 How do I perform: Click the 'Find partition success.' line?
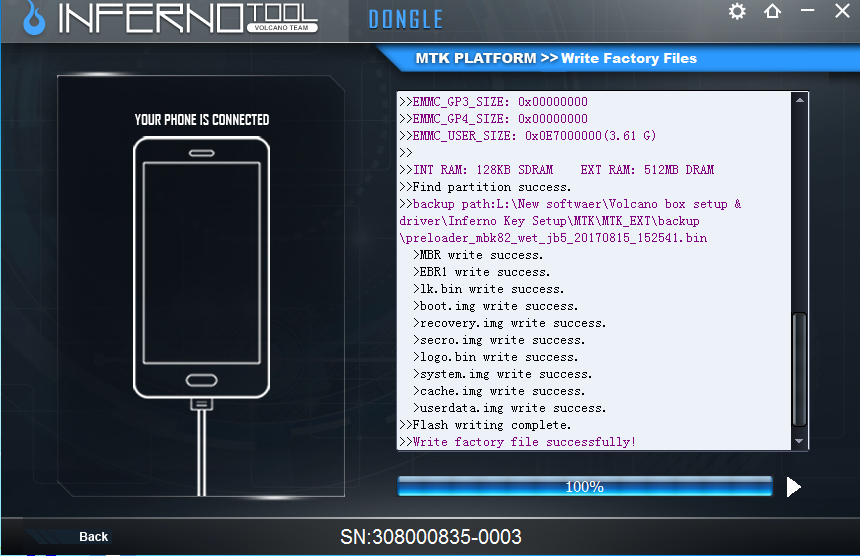pyautogui.click(x=485, y=187)
